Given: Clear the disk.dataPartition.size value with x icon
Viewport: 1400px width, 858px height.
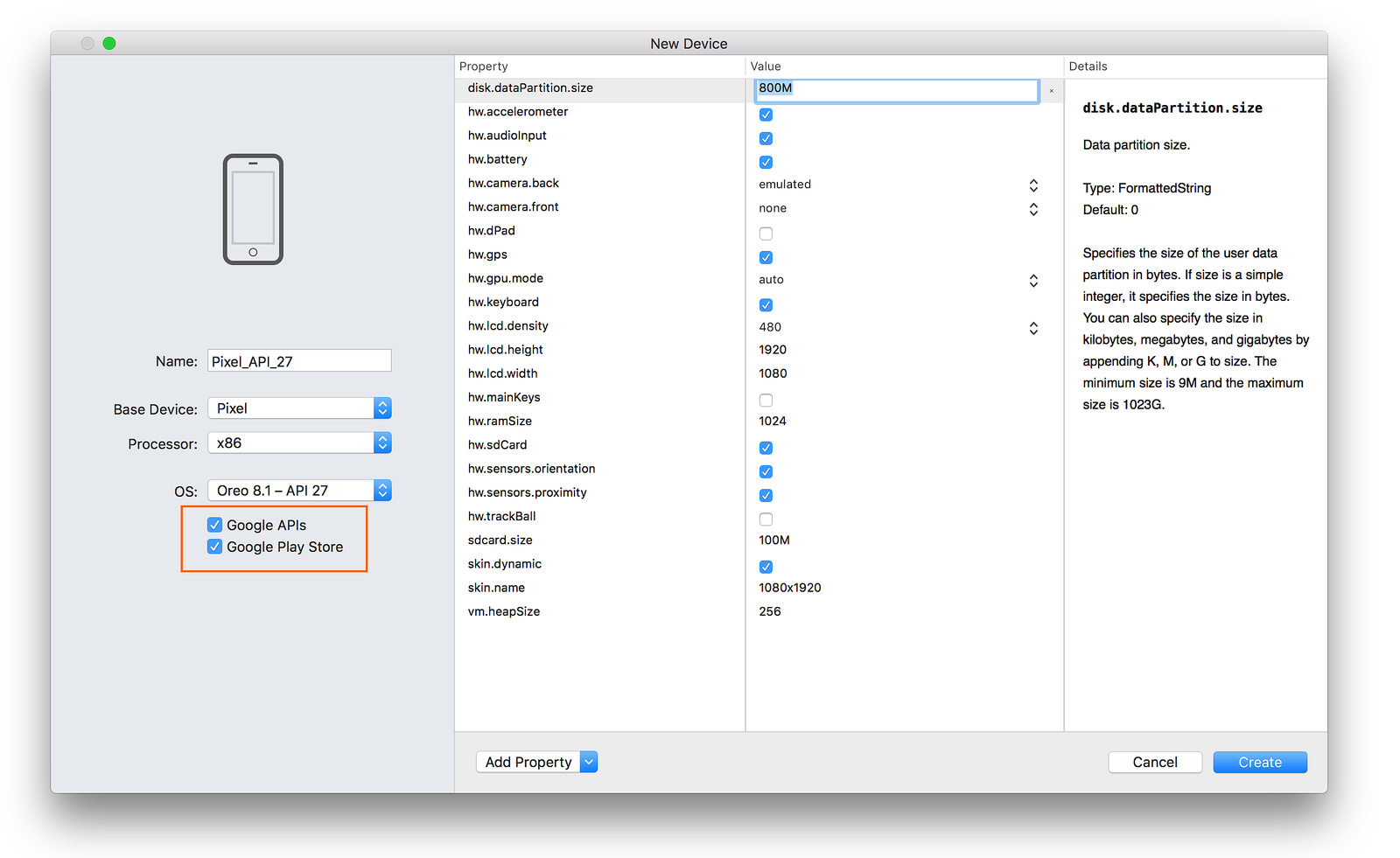Looking at the screenshot, I should point(1051,91).
